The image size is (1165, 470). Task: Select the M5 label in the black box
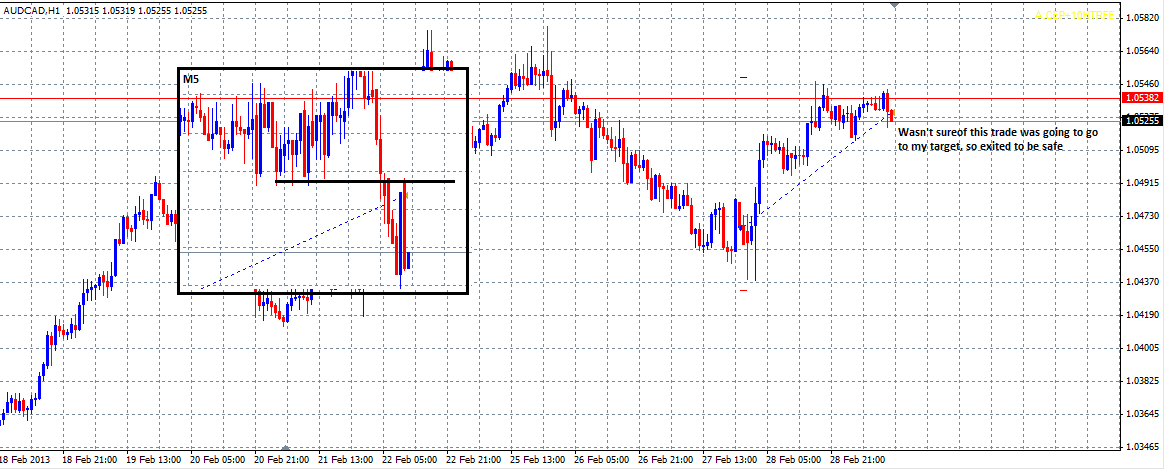pos(190,77)
